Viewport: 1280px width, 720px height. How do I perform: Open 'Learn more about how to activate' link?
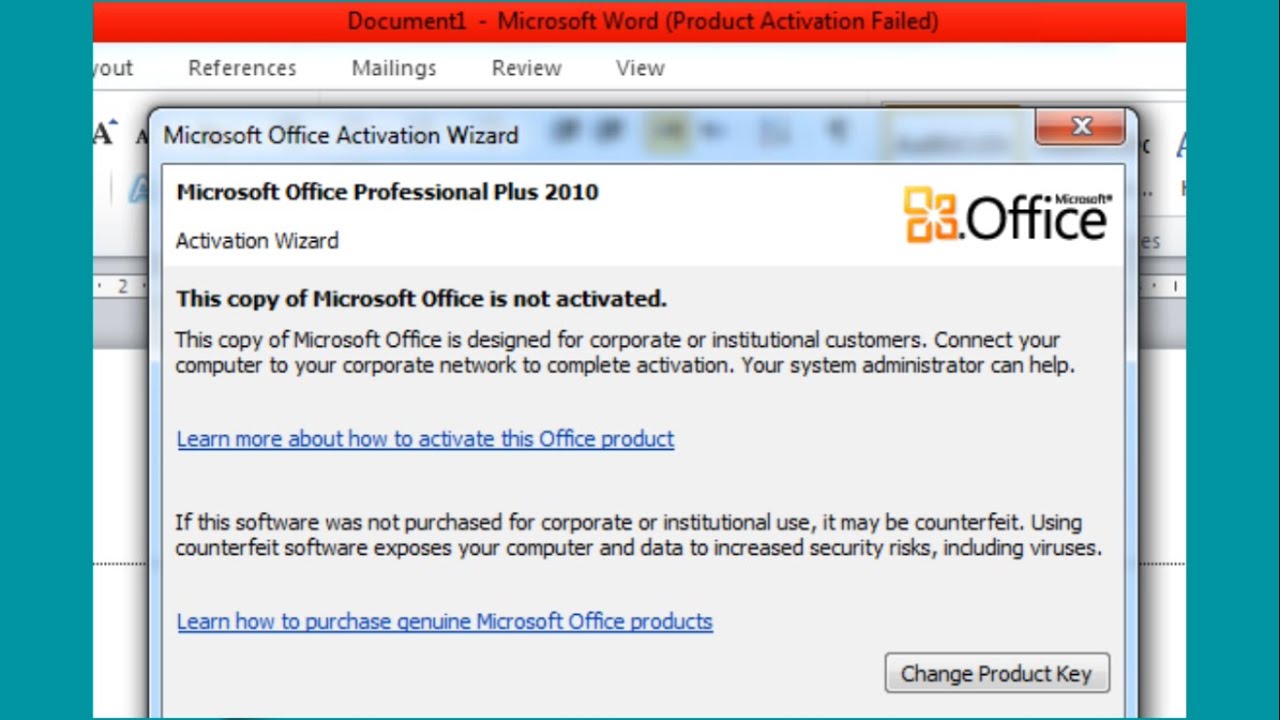pyautogui.click(x=425, y=439)
